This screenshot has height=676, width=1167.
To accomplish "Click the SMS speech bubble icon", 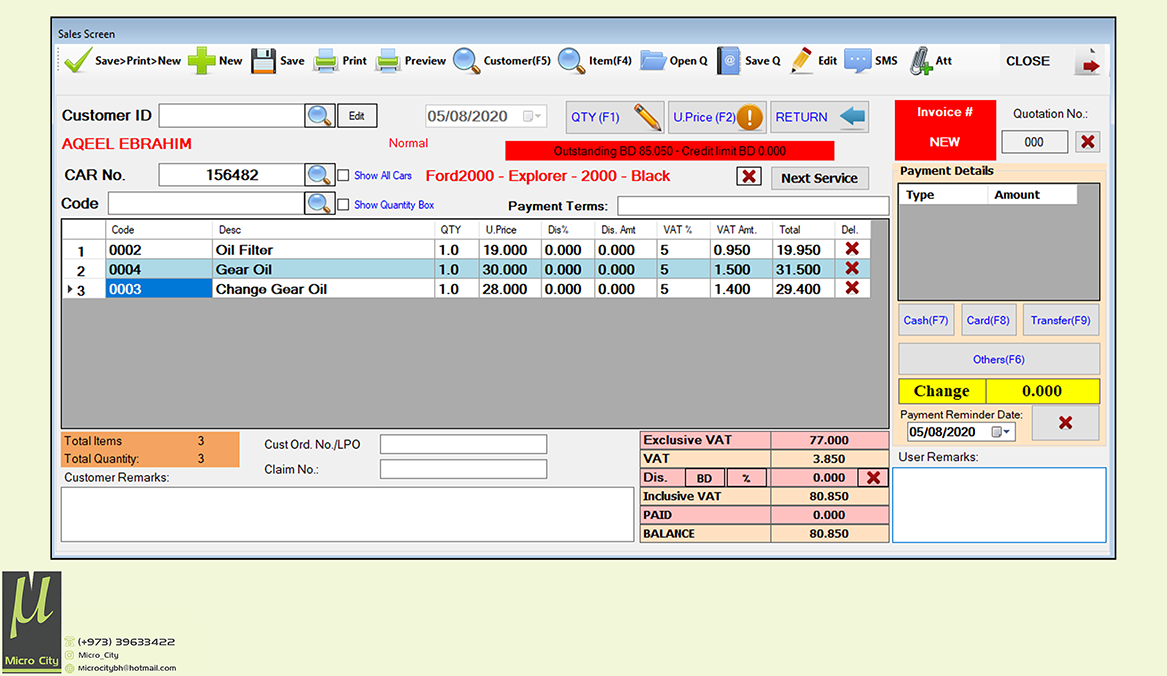I will (857, 60).
